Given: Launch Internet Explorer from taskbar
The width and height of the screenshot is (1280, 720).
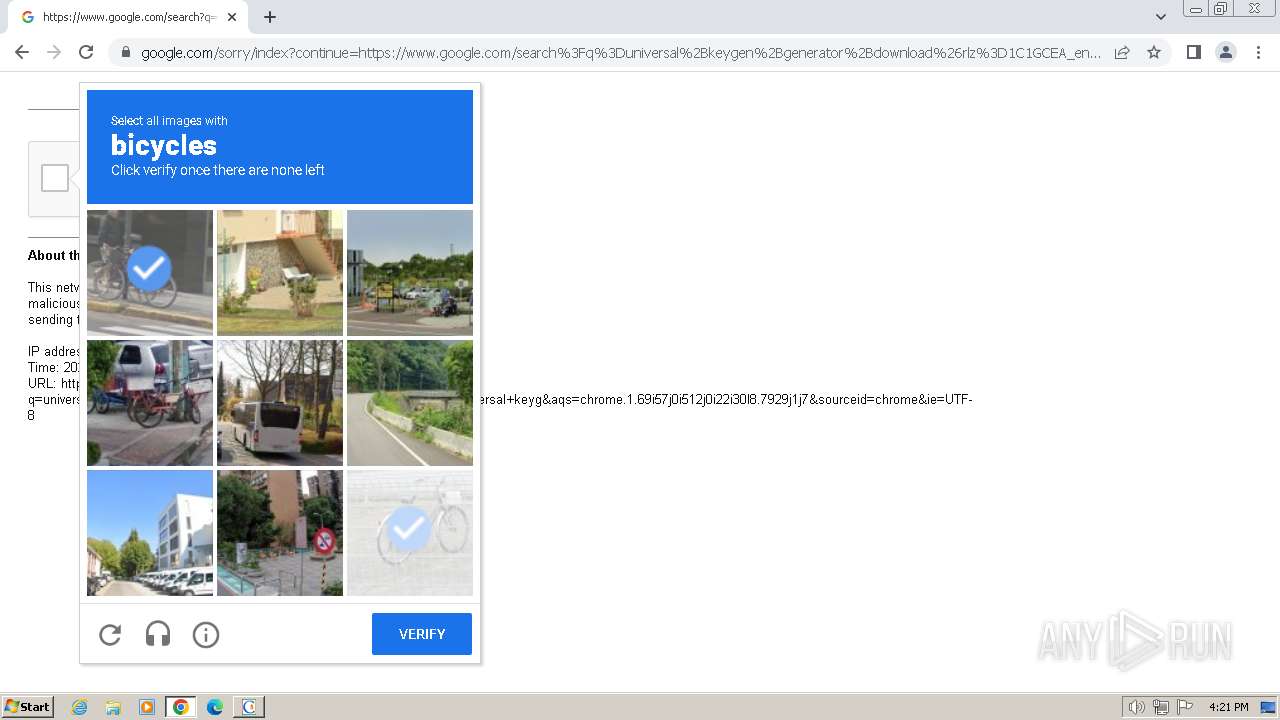Looking at the screenshot, I should 80,707.
